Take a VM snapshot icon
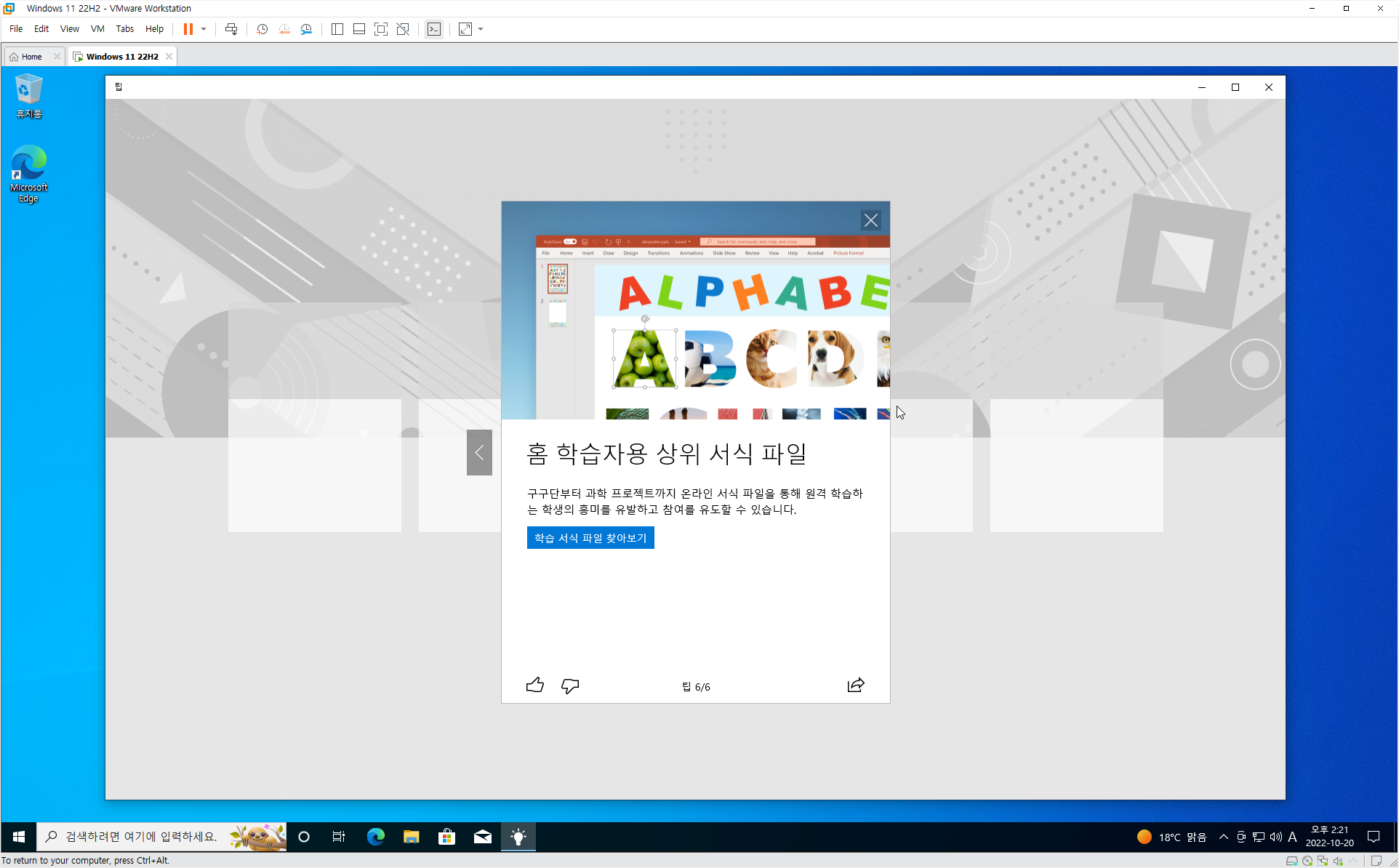 click(x=262, y=29)
